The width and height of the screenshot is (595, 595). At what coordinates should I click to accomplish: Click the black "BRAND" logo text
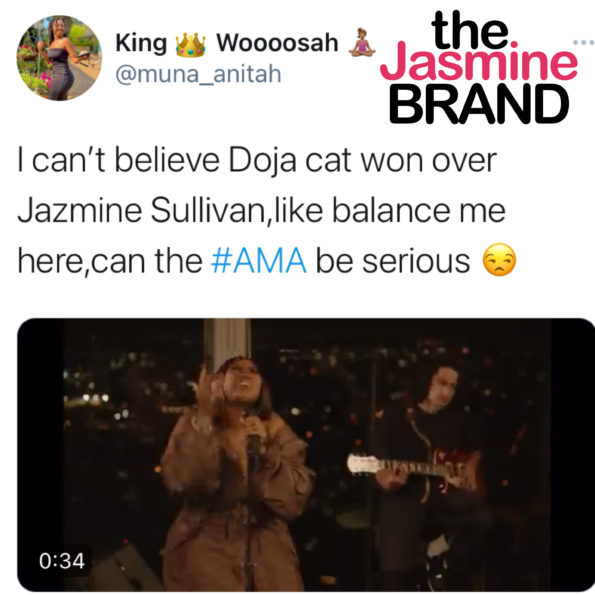479,104
